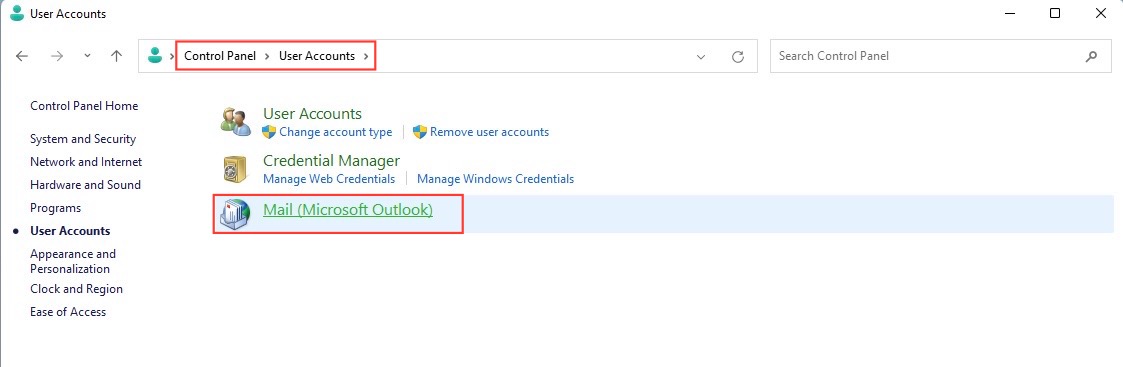The height and width of the screenshot is (367, 1123).
Task: Close the User Accounts window
Action: coord(1101,13)
